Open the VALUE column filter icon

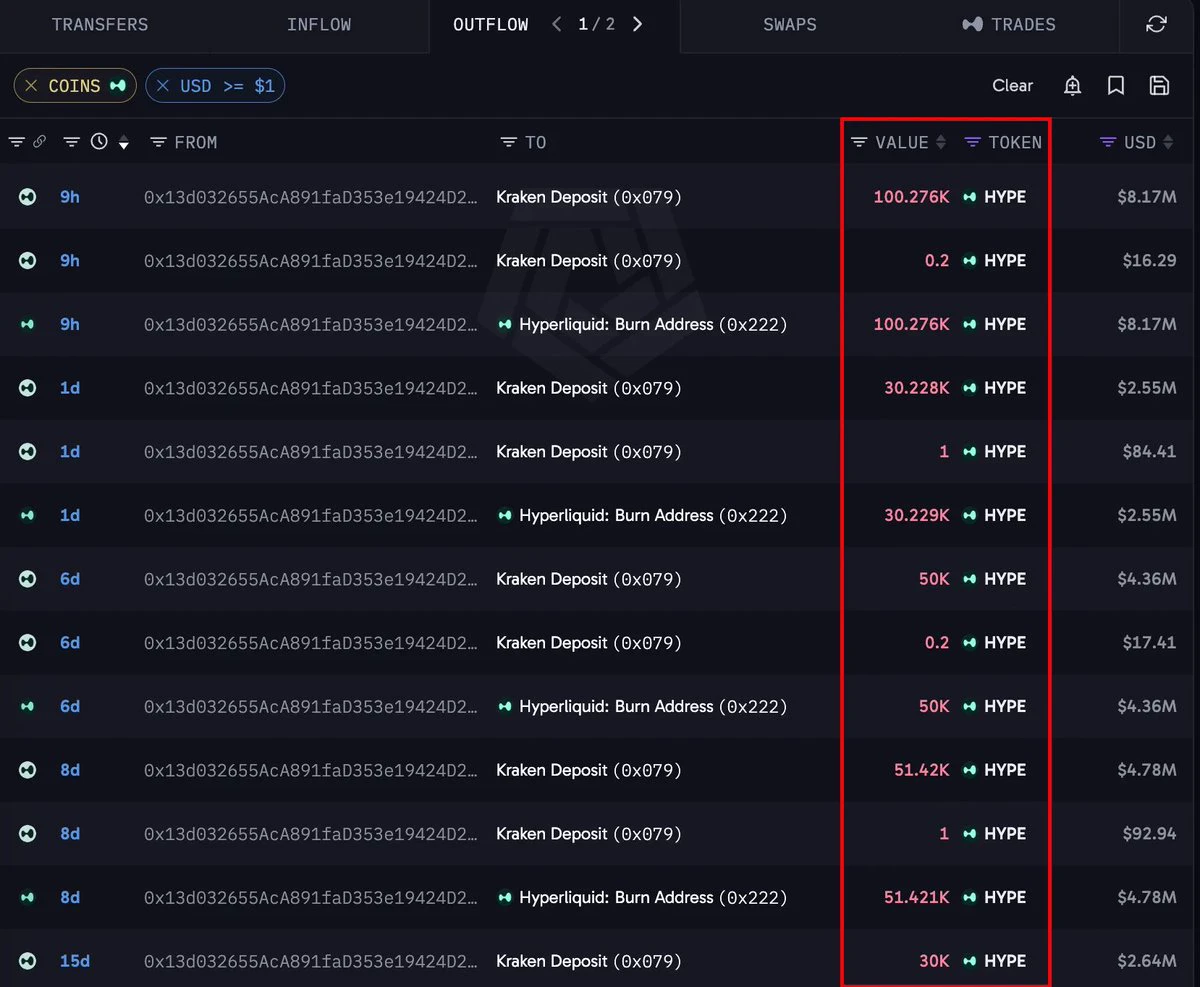[858, 142]
